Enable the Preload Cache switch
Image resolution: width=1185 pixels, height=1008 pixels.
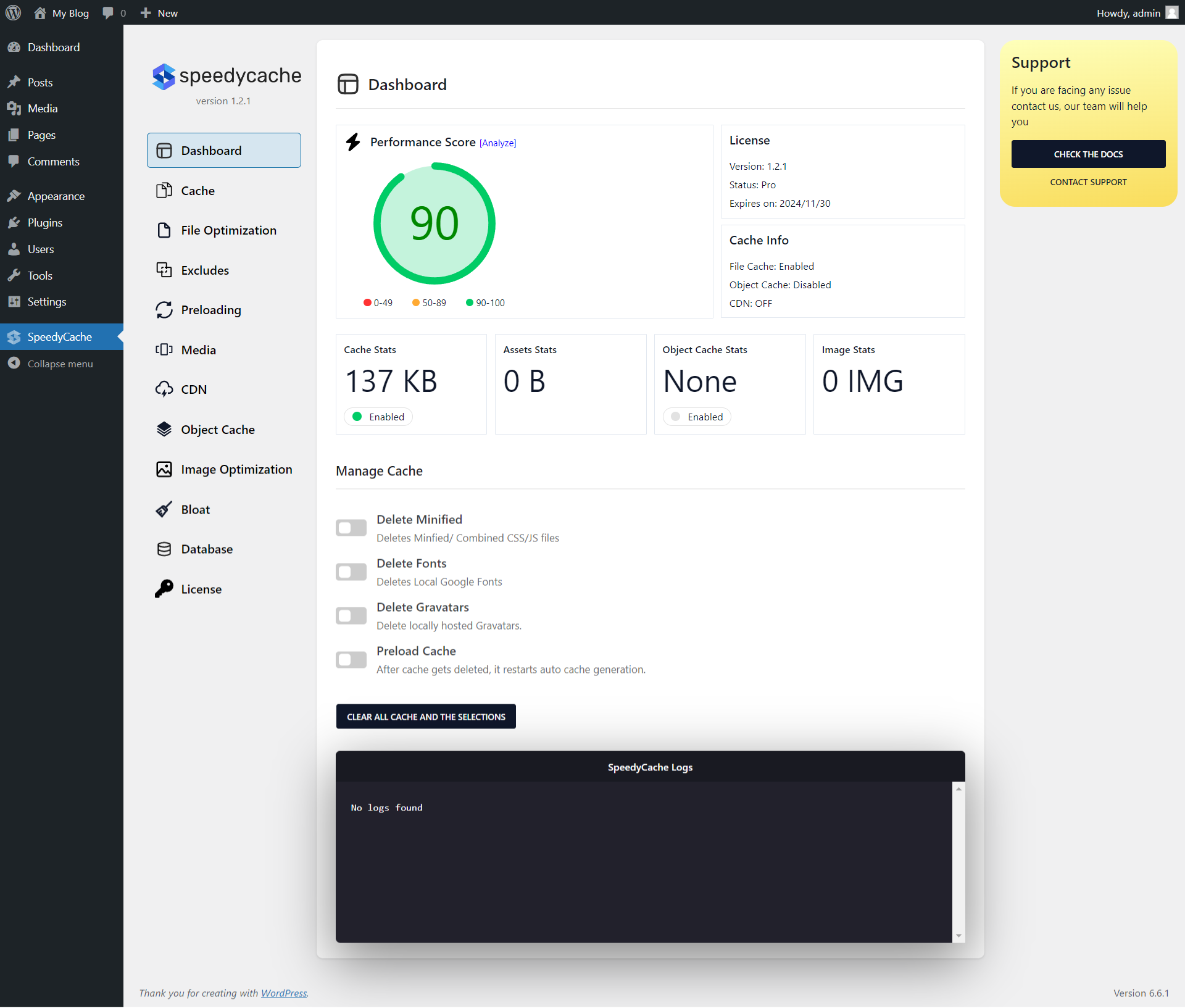351,659
